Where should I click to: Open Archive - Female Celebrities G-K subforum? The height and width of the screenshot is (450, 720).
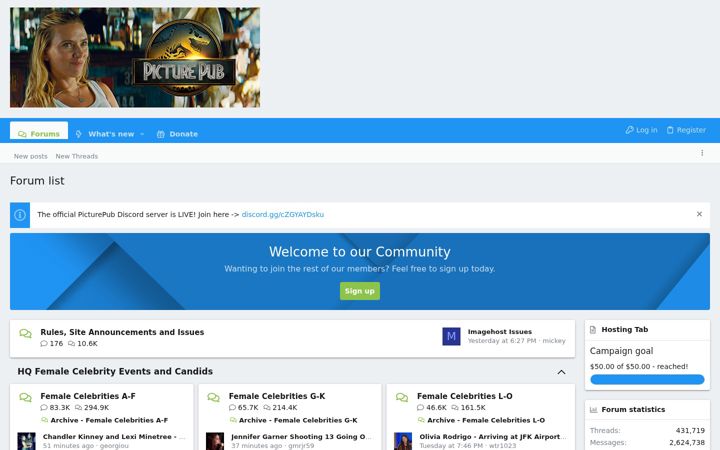(x=298, y=420)
